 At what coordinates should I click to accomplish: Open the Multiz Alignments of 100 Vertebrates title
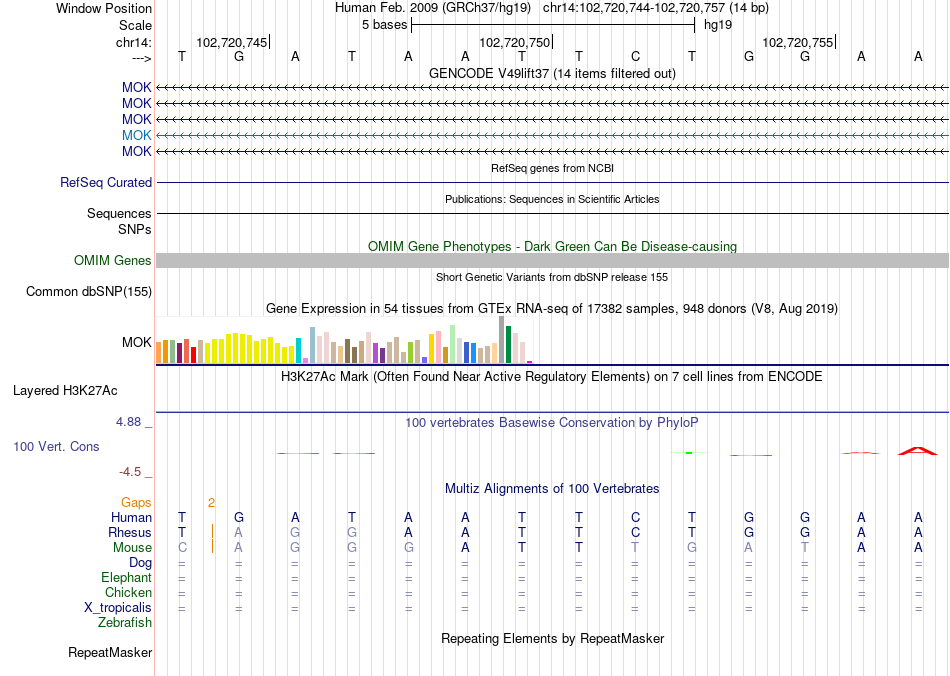tap(552, 488)
